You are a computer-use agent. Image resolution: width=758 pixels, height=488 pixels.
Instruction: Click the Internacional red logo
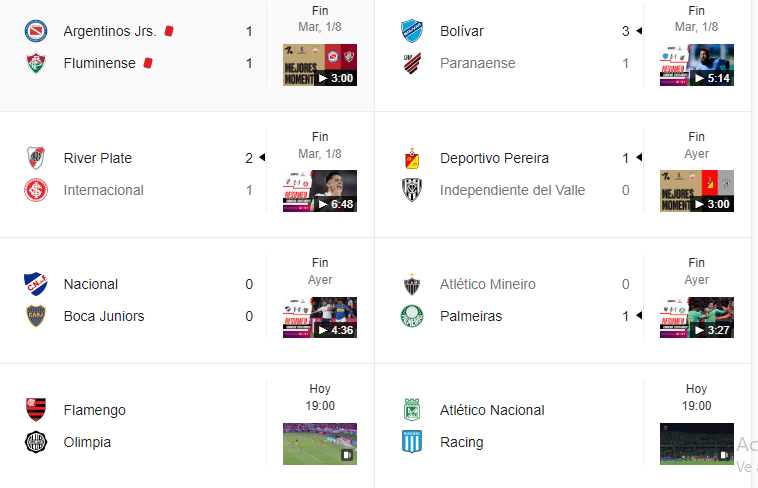pyautogui.click(x=36, y=190)
